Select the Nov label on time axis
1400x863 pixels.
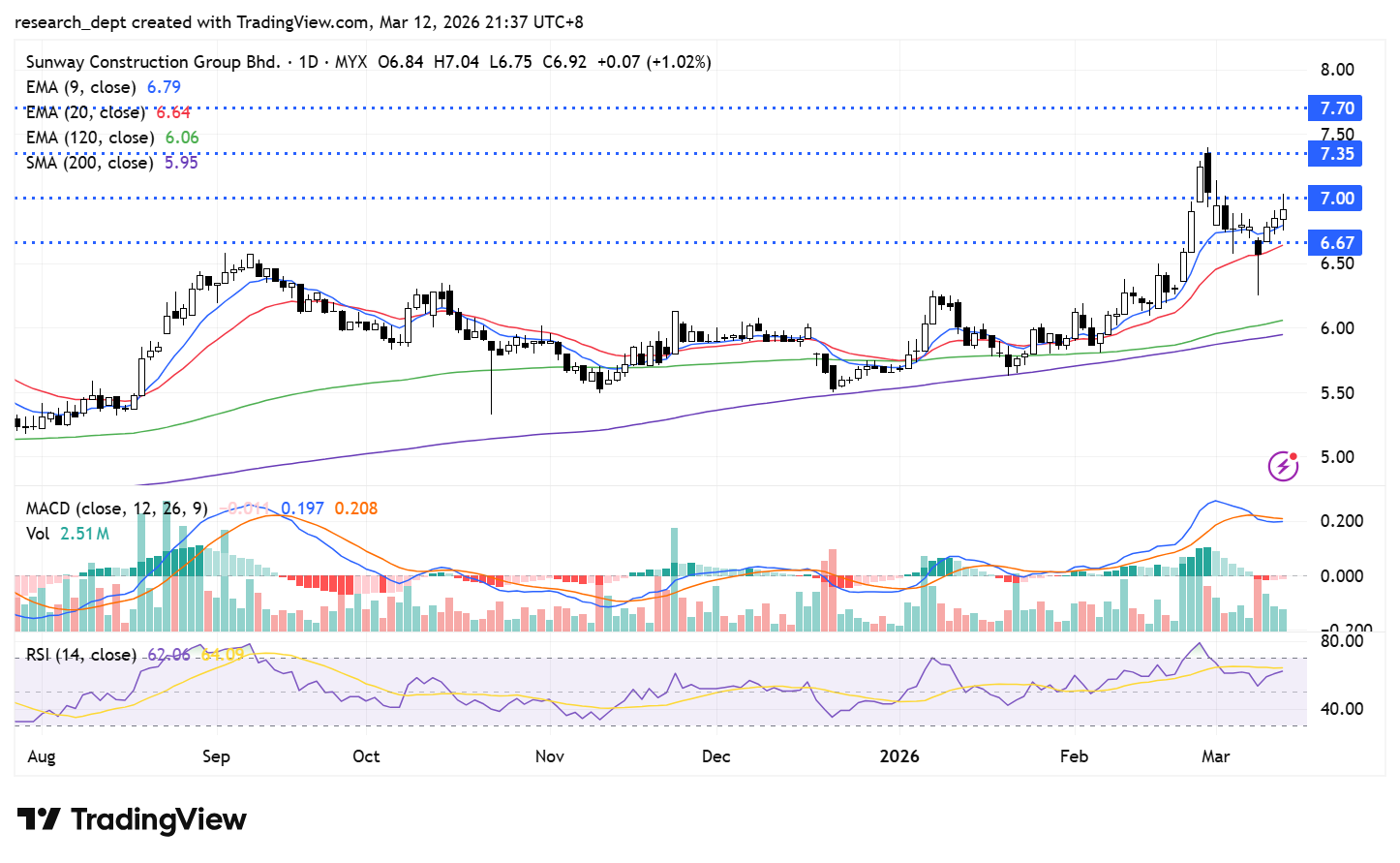pos(549,756)
